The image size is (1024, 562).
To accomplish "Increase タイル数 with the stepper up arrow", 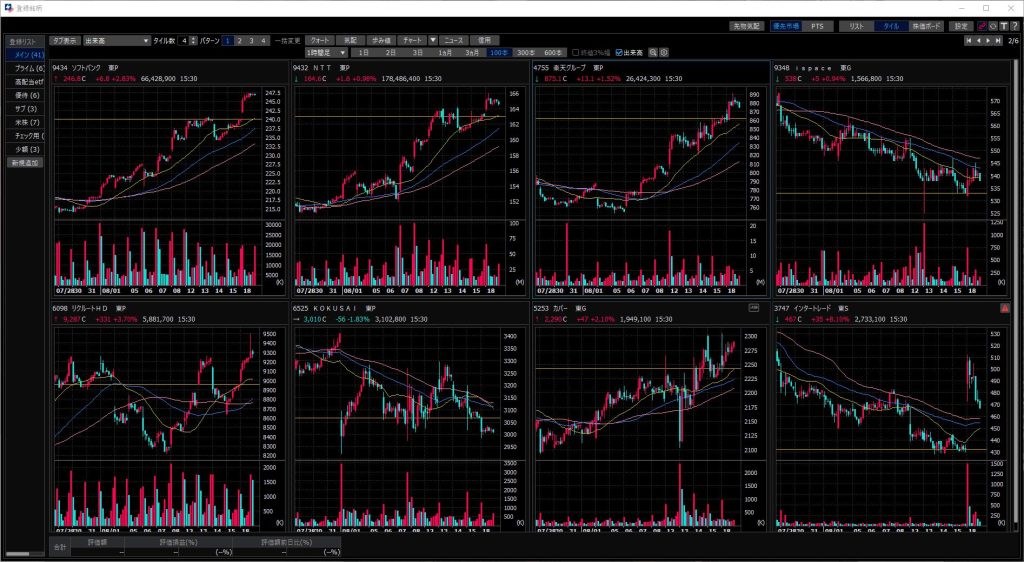I will 194,38.
